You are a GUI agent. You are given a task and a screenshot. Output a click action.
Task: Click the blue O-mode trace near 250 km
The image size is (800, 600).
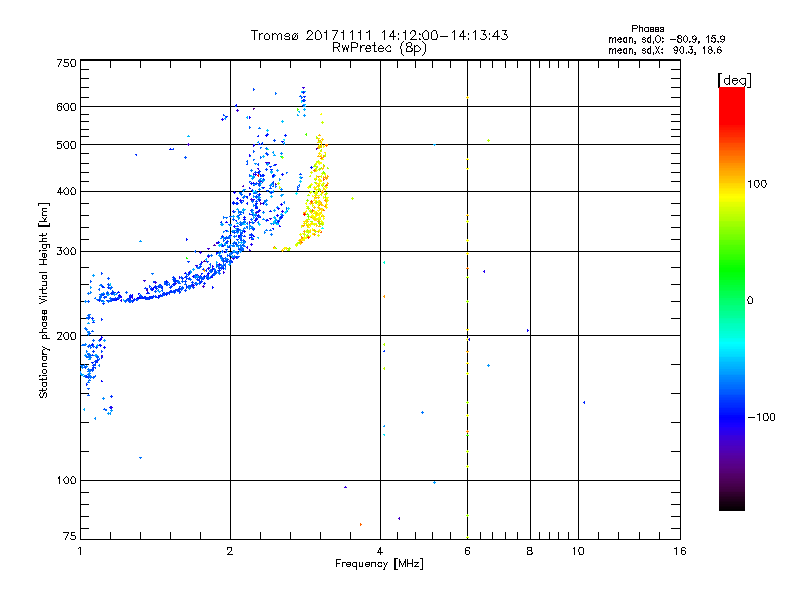pos(163,291)
